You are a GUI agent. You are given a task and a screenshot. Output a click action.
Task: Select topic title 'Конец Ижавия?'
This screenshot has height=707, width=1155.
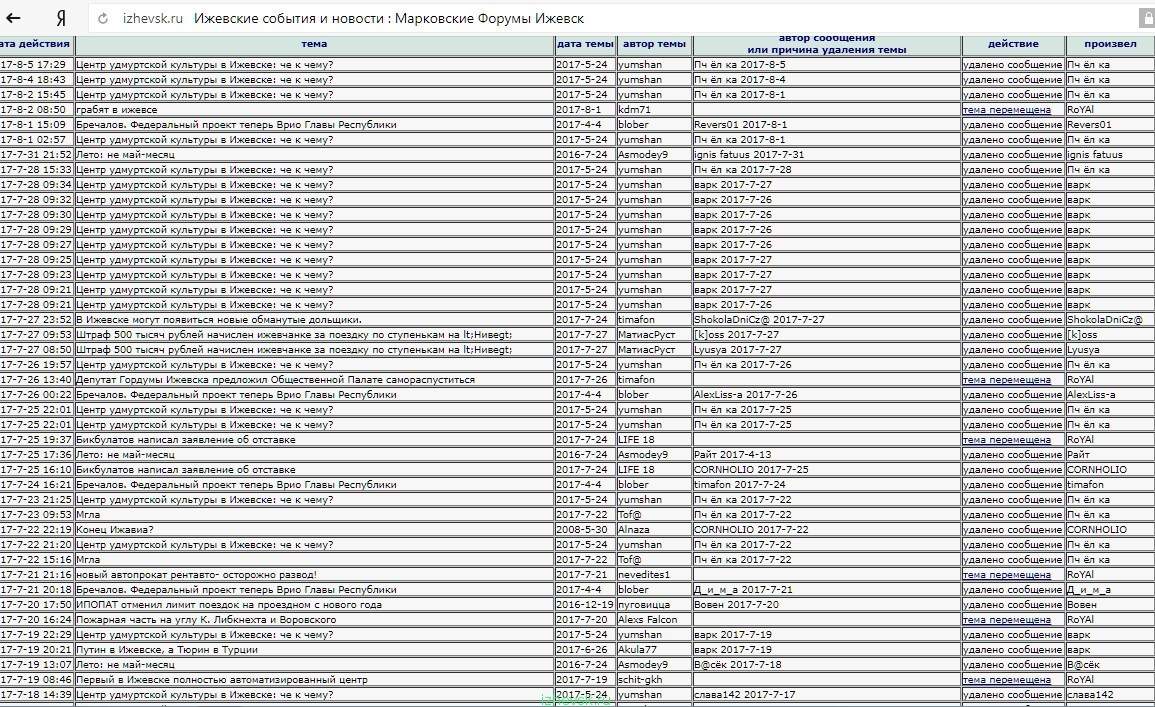[114, 530]
